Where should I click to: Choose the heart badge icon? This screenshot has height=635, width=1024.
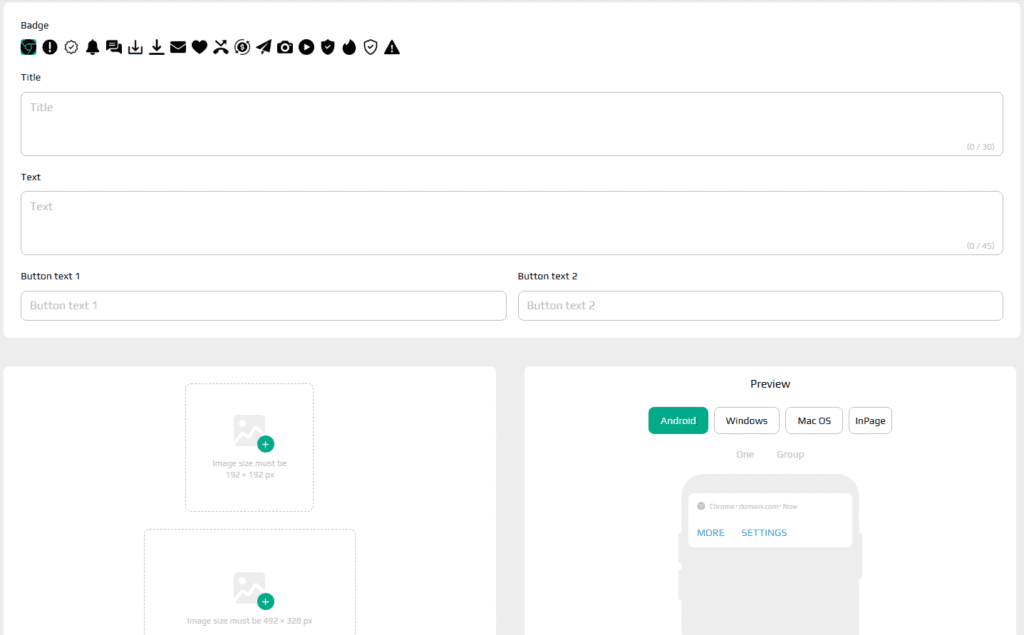point(199,47)
